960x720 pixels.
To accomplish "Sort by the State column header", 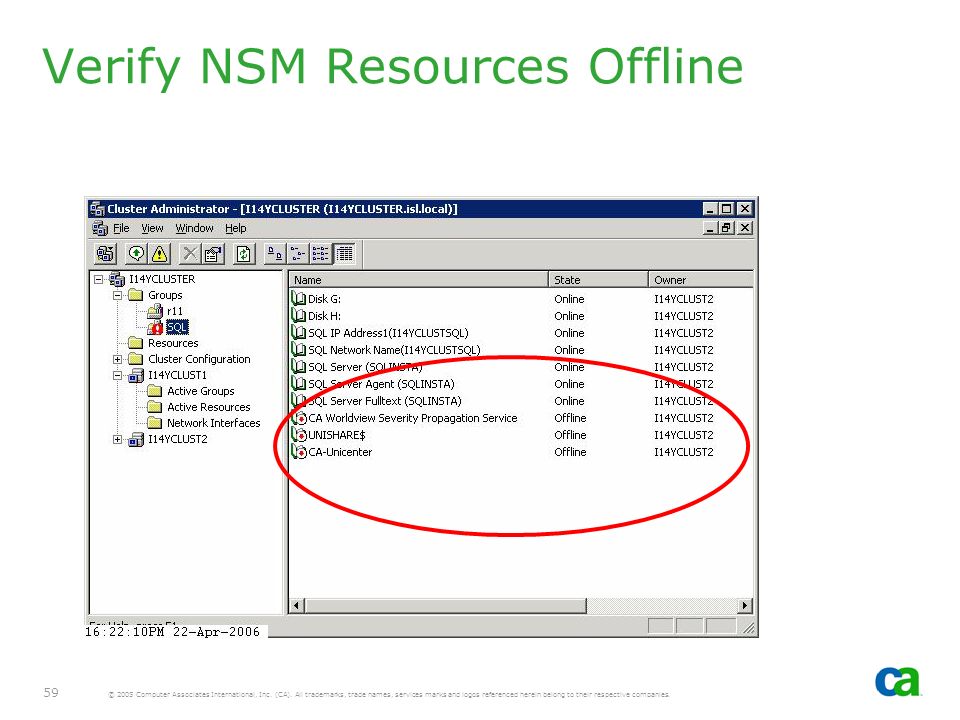I will pyautogui.click(x=598, y=280).
